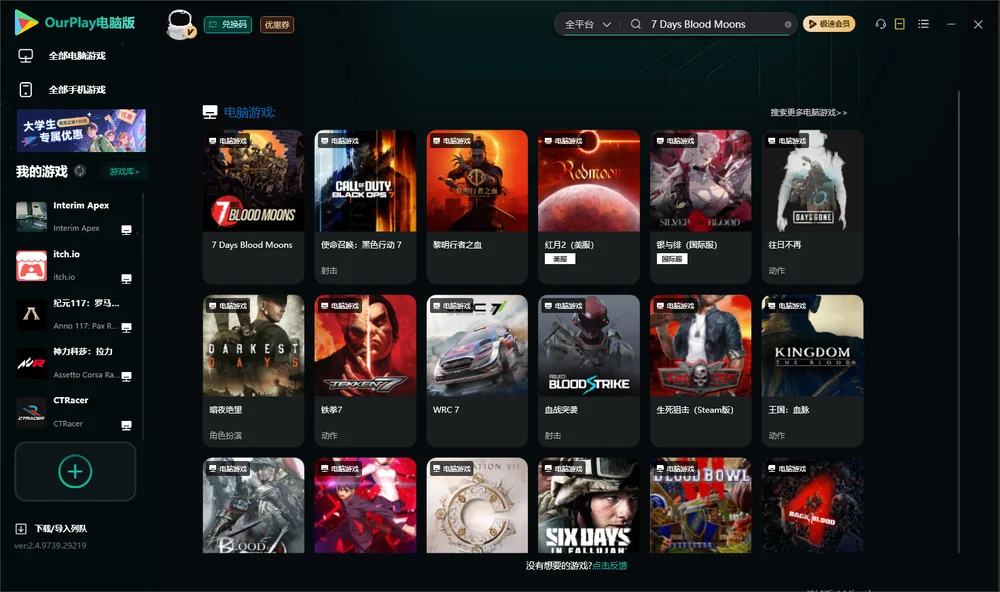Open the Tekken 7 铁拳7 card
This screenshot has width=1000, height=592.
[x=365, y=371]
